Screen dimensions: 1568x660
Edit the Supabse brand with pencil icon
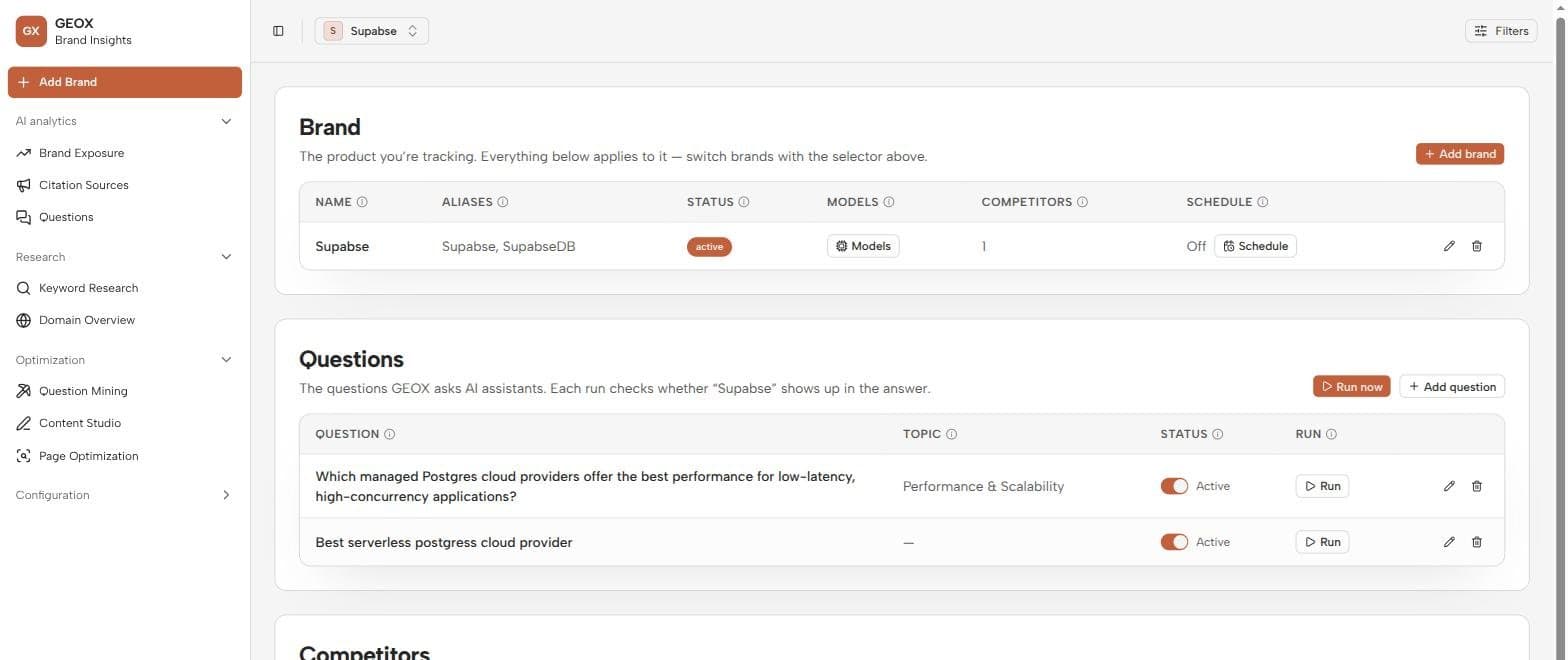click(1449, 246)
